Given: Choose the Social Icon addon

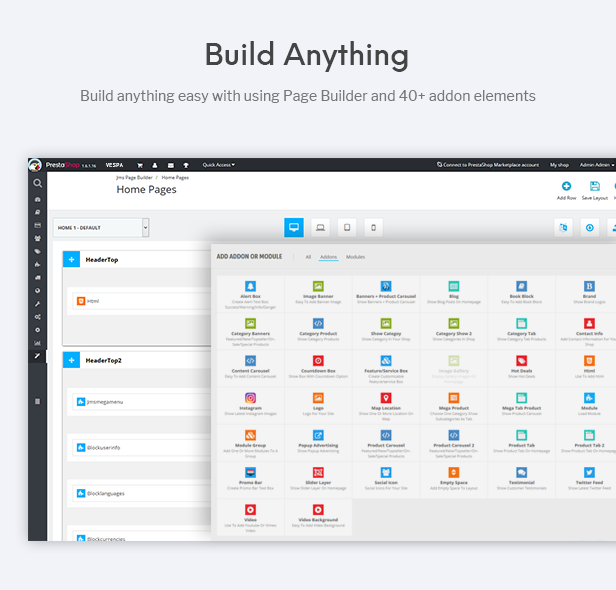Looking at the screenshot, I should click(386, 480).
